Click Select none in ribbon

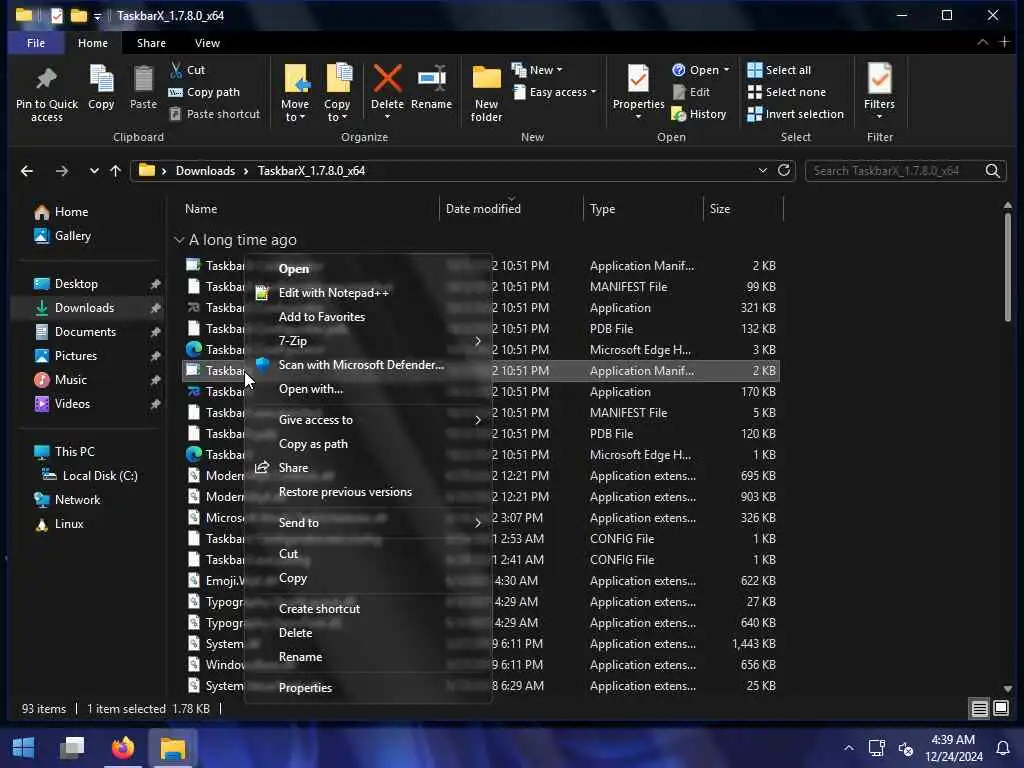coord(787,92)
